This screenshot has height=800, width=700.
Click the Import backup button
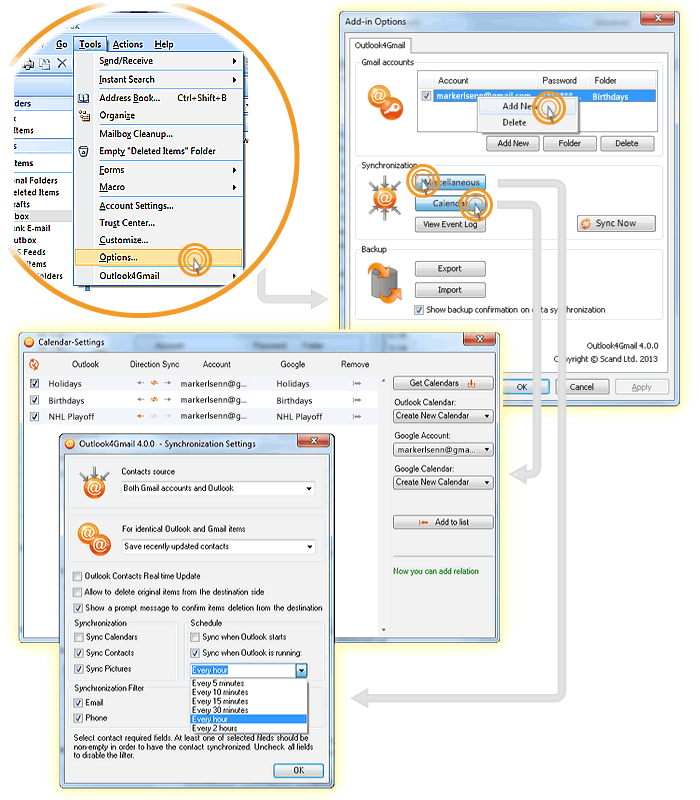click(450, 290)
